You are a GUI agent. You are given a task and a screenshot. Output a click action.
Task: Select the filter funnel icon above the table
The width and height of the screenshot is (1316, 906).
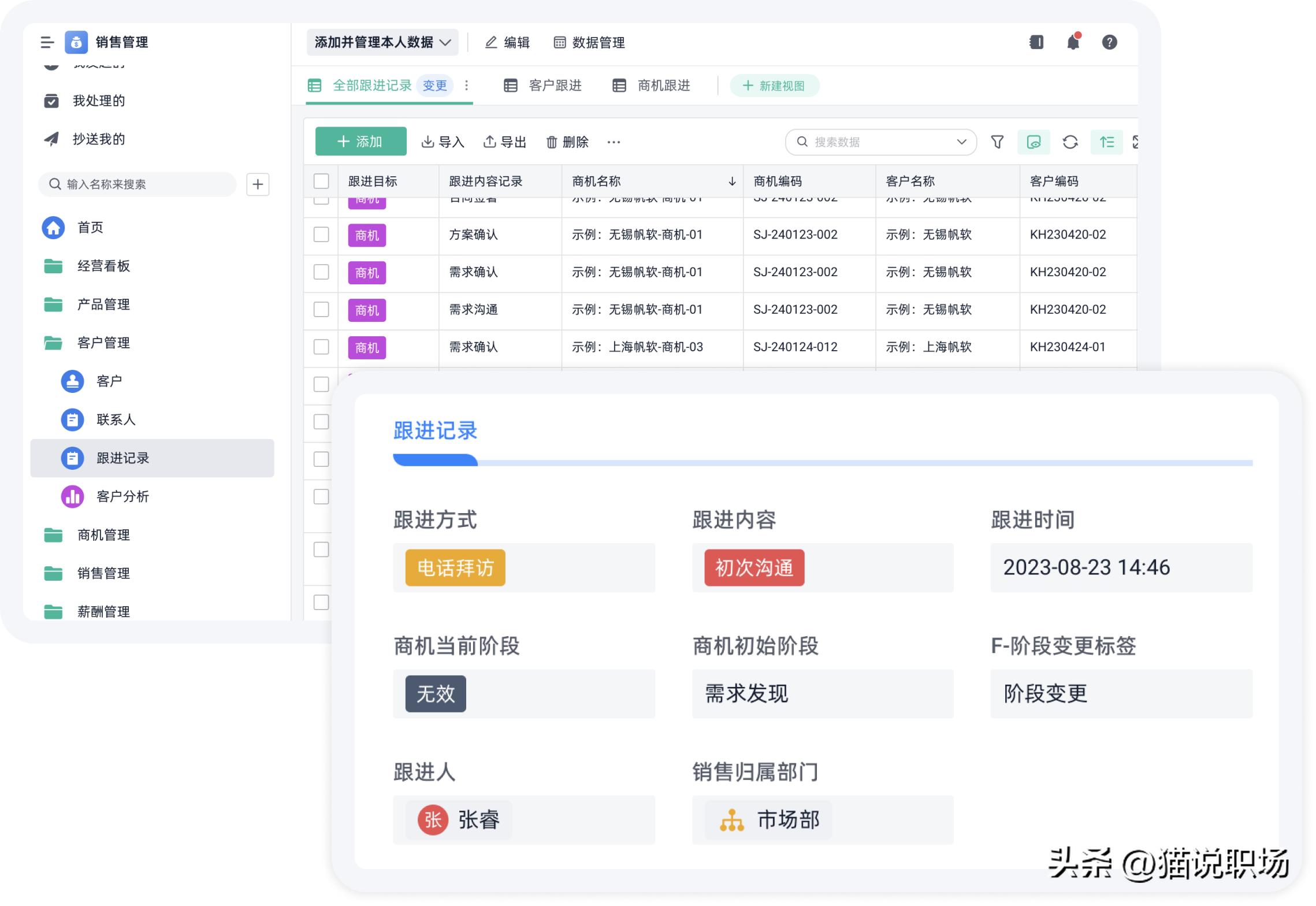pos(998,142)
